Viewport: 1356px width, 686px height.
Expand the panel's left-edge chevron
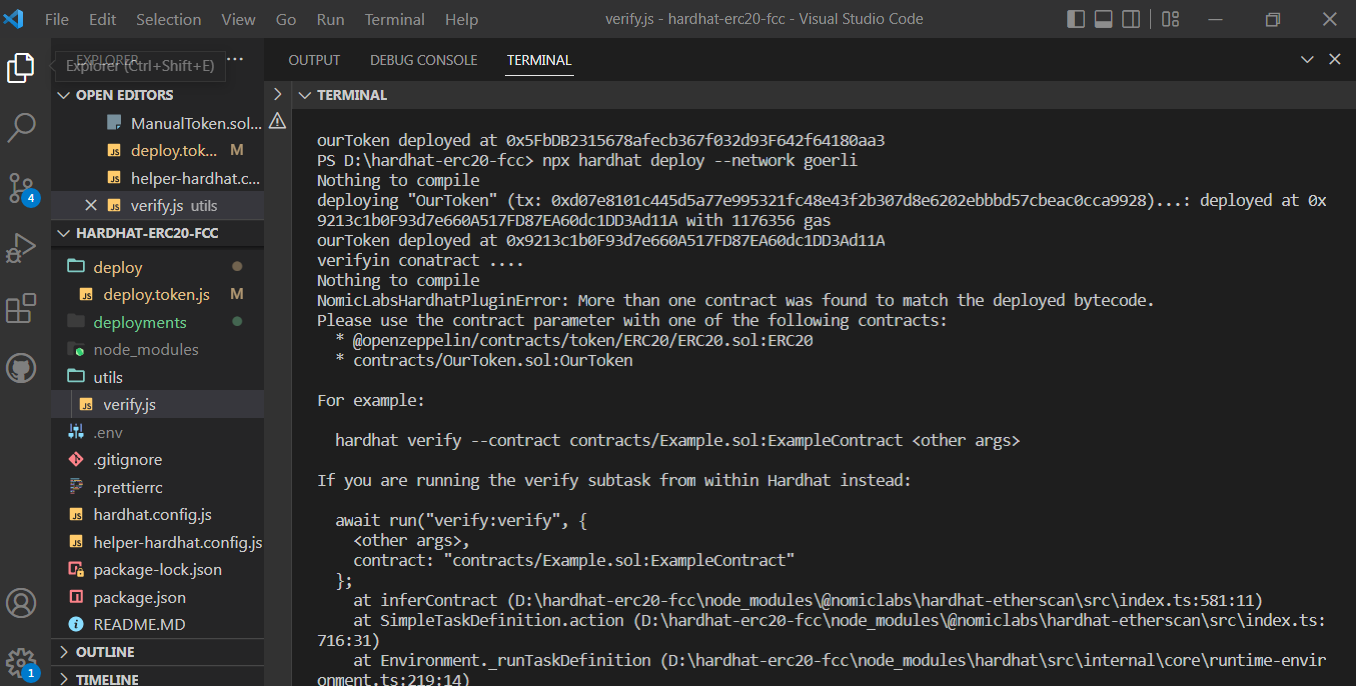tap(277, 94)
